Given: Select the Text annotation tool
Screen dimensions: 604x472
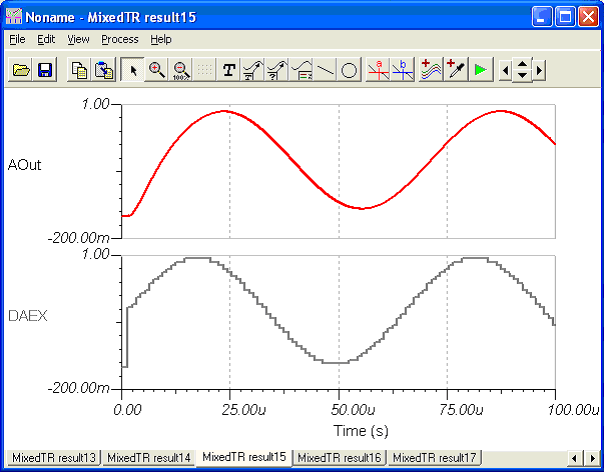Looking at the screenshot, I should click(x=229, y=70).
